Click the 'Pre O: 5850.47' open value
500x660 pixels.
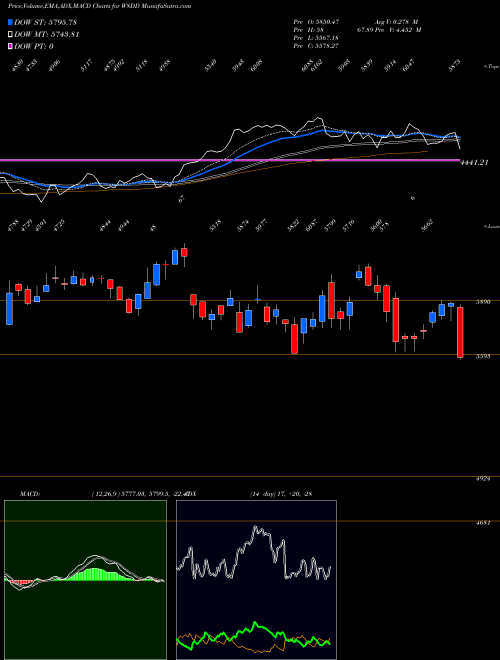tap(316, 21)
